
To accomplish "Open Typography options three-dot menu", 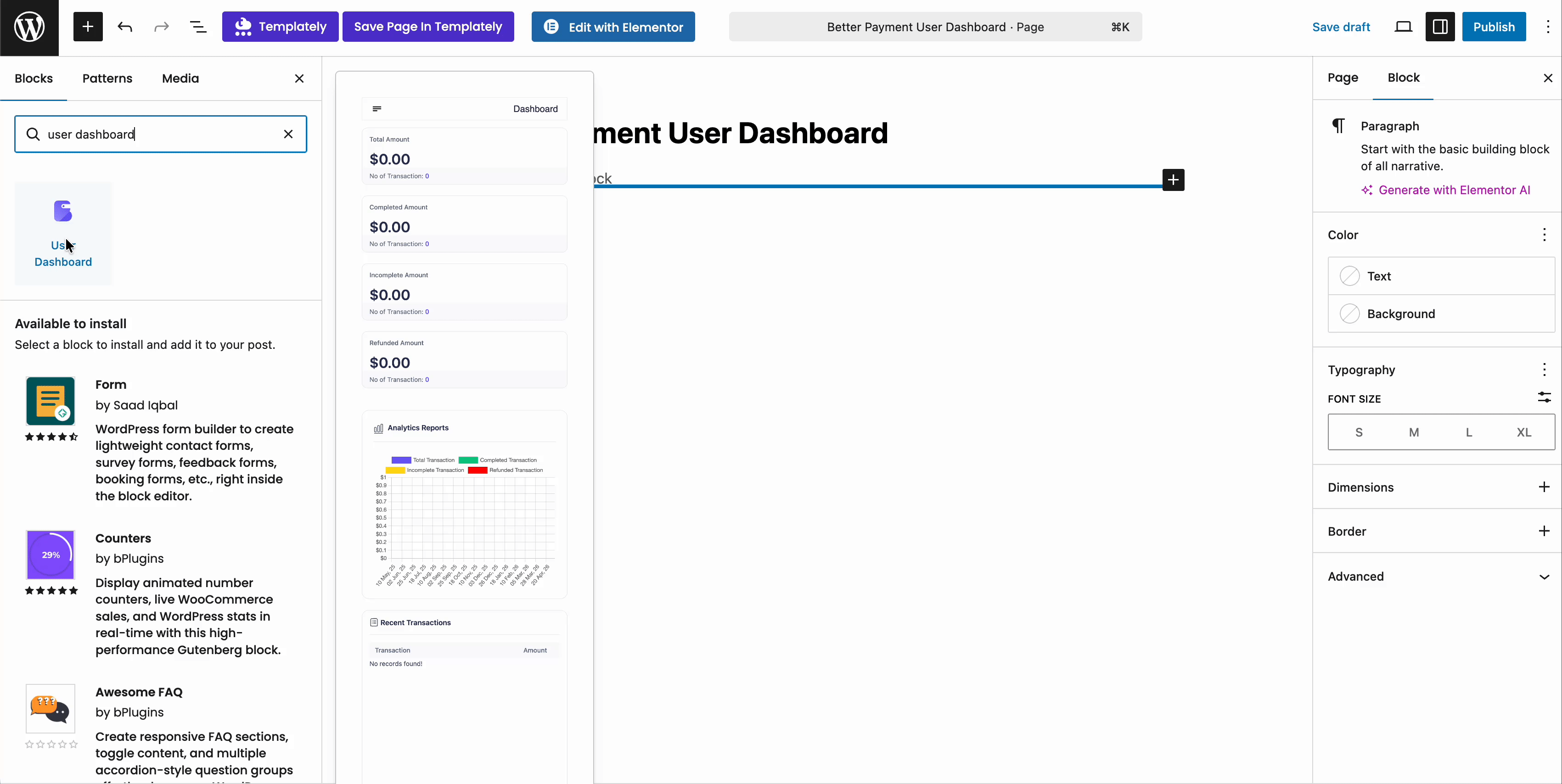I will click(x=1544, y=370).
